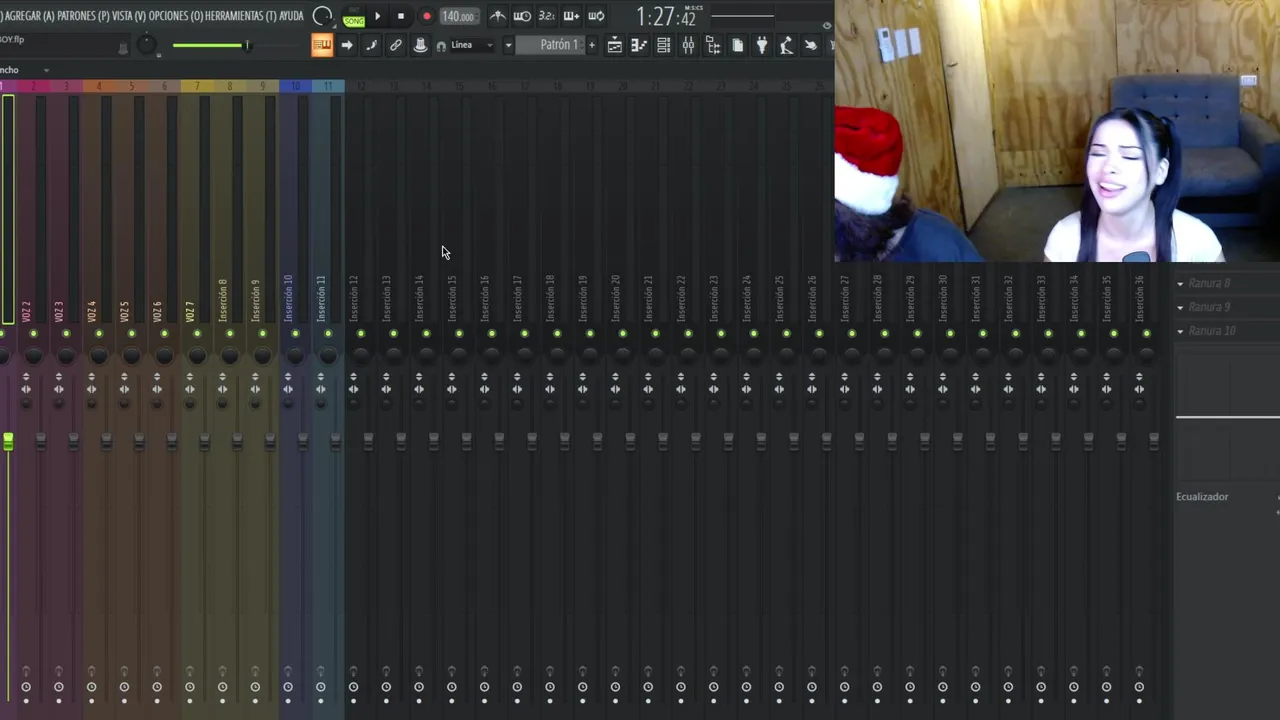The width and height of the screenshot is (1280, 720).
Task: Open the OPCIONES (O) menu
Action: (x=175, y=16)
